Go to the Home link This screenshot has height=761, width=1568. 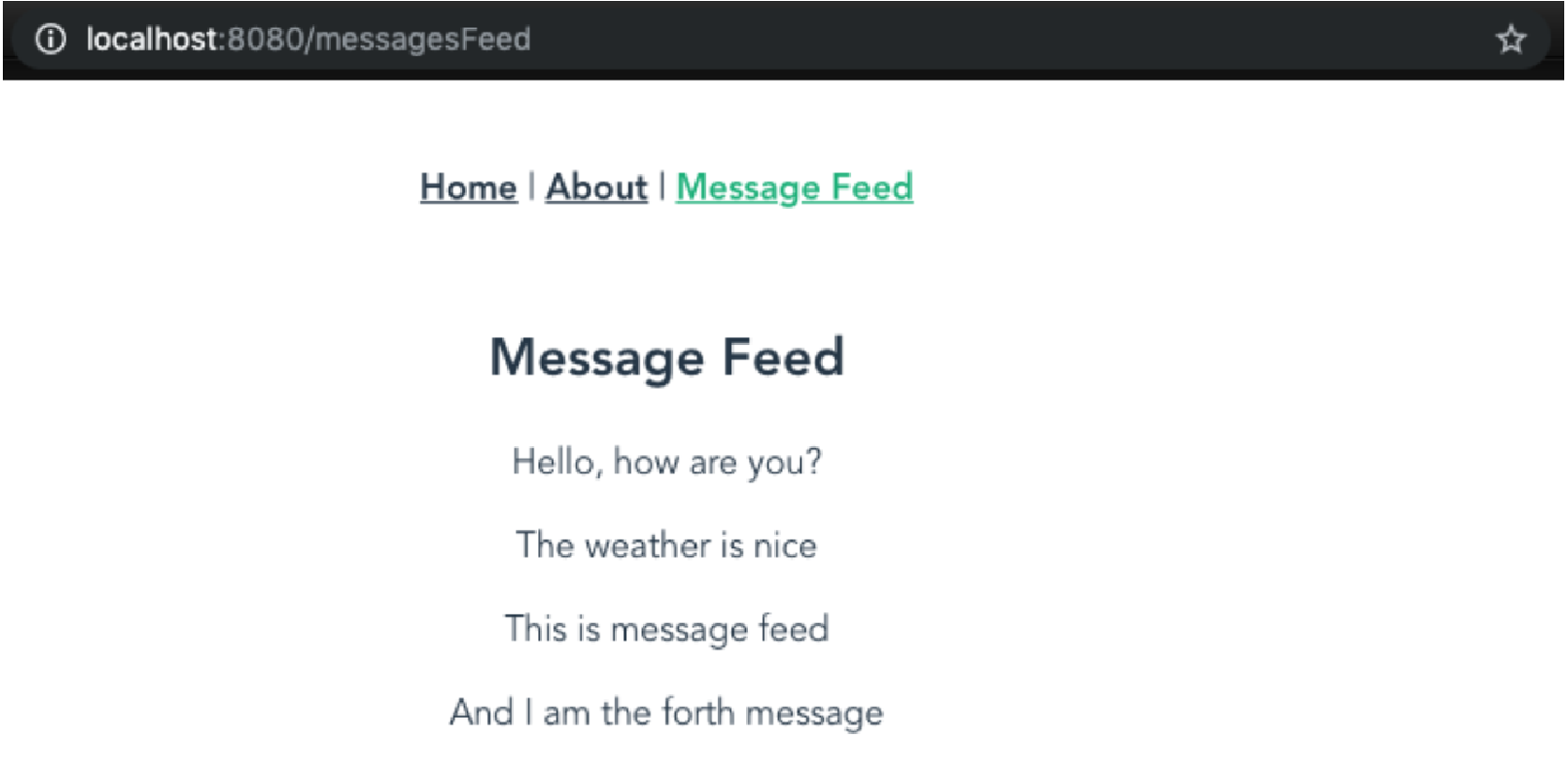[x=469, y=187]
